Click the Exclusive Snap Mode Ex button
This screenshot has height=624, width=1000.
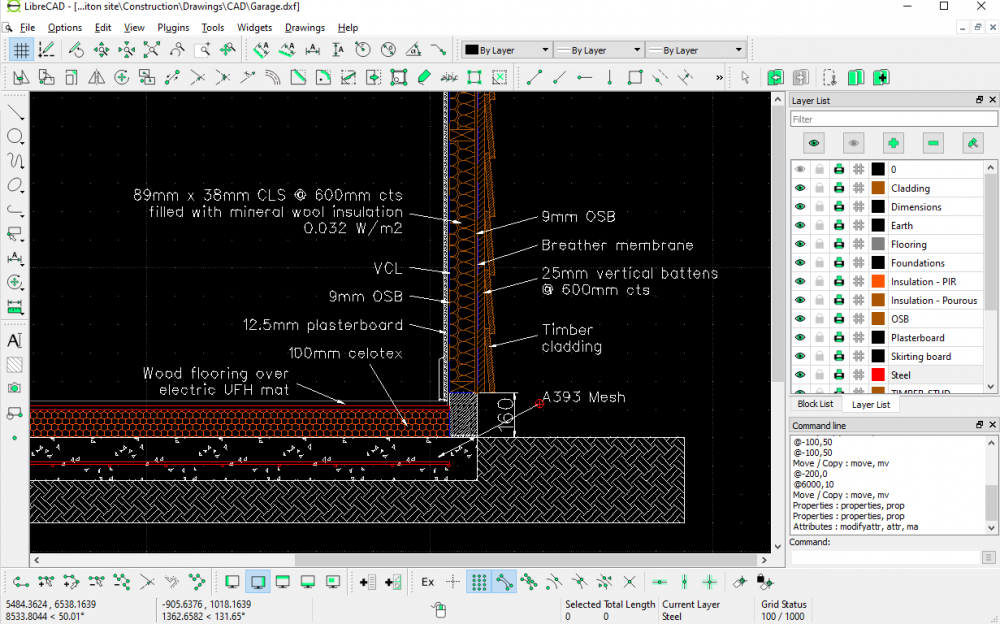(x=428, y=582)
